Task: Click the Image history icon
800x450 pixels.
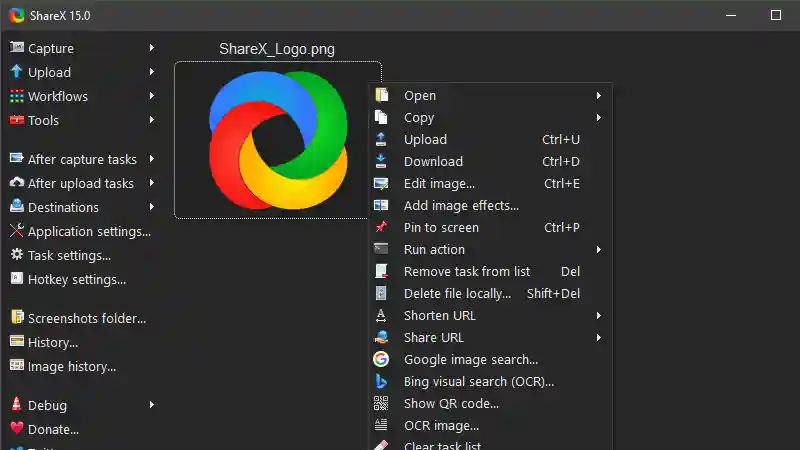Action: [16, 365]
